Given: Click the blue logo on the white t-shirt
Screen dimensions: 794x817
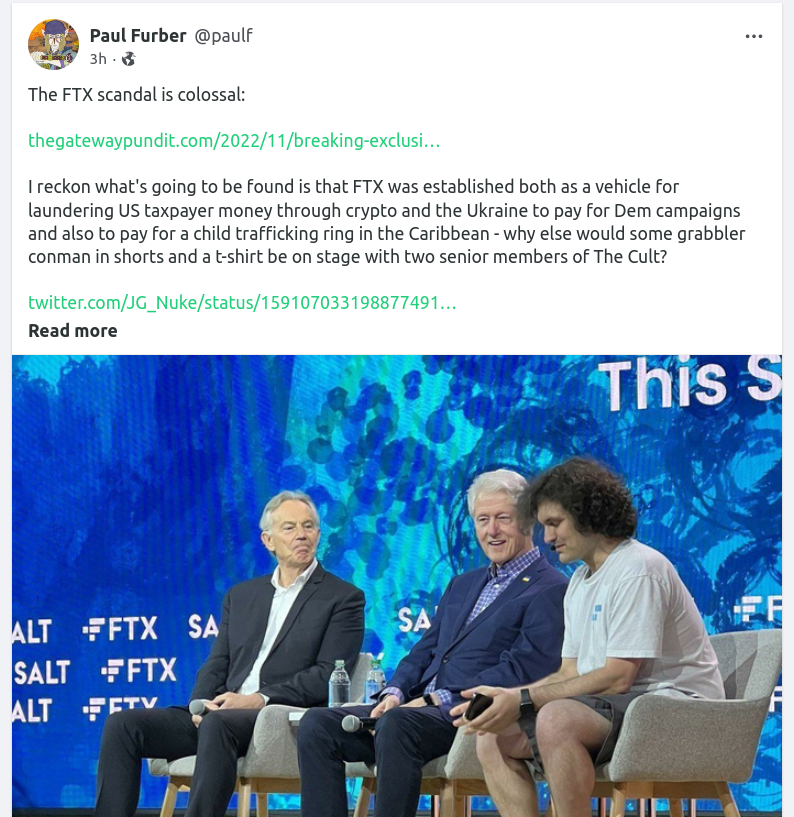Looking at the screenshot, I should tap(594, 612).
